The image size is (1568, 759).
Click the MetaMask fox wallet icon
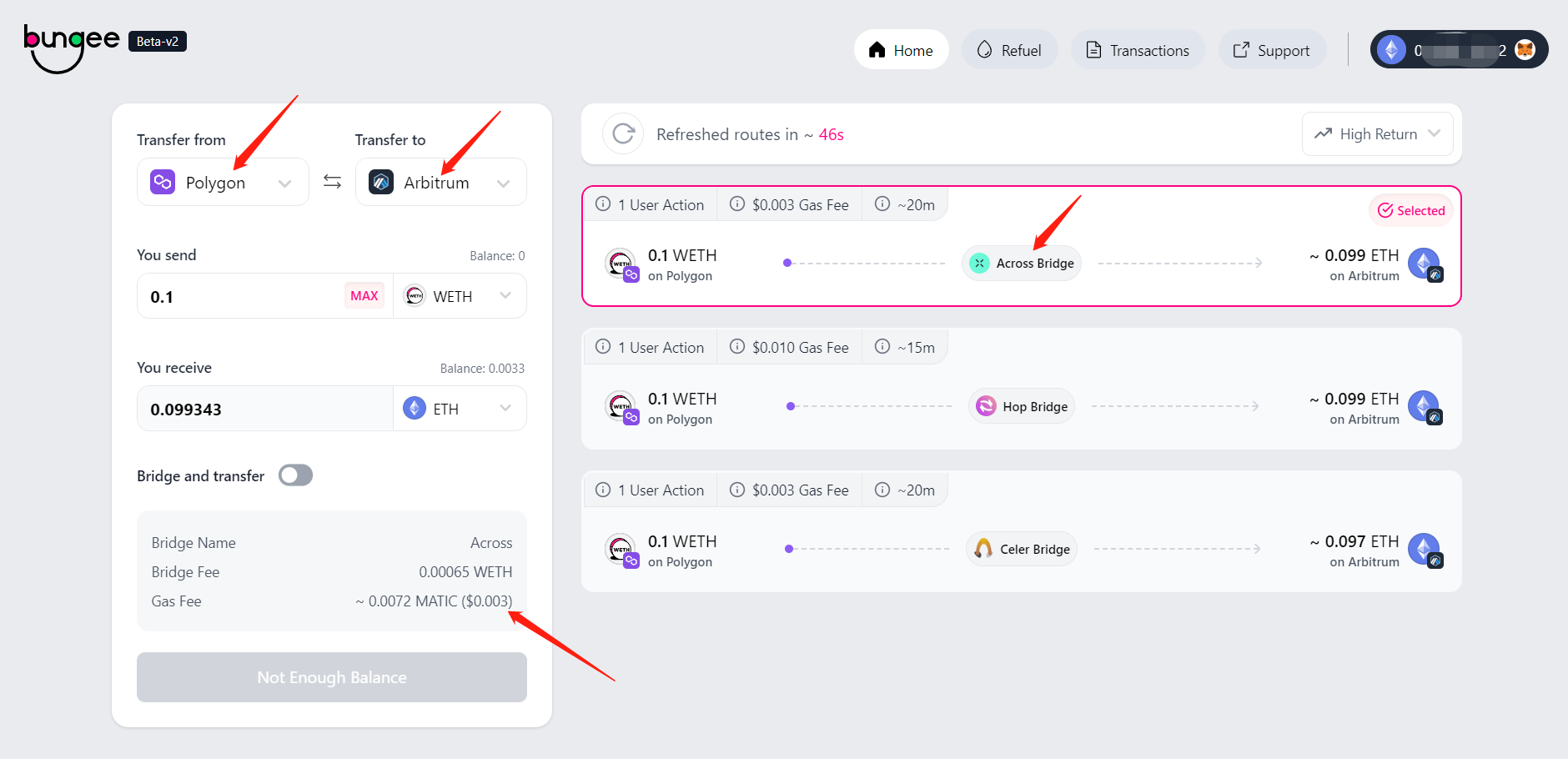pos(1525,50)
